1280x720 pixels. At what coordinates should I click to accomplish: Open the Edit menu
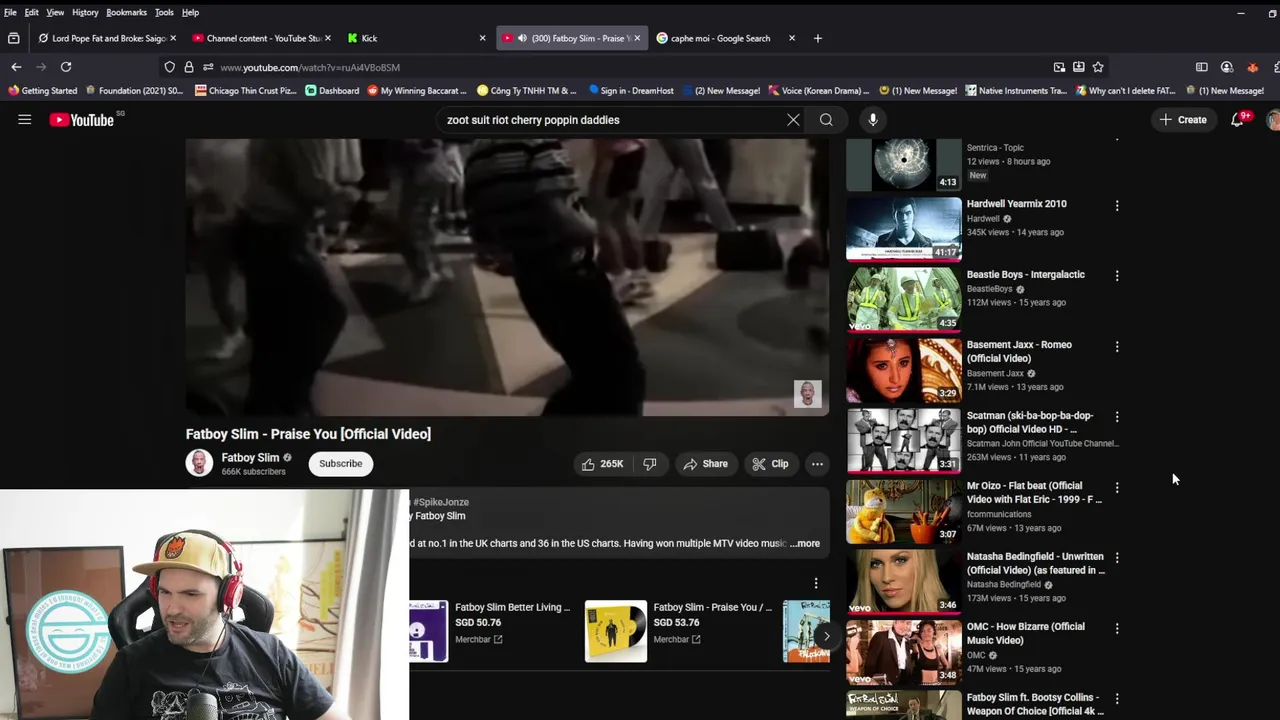32,12
